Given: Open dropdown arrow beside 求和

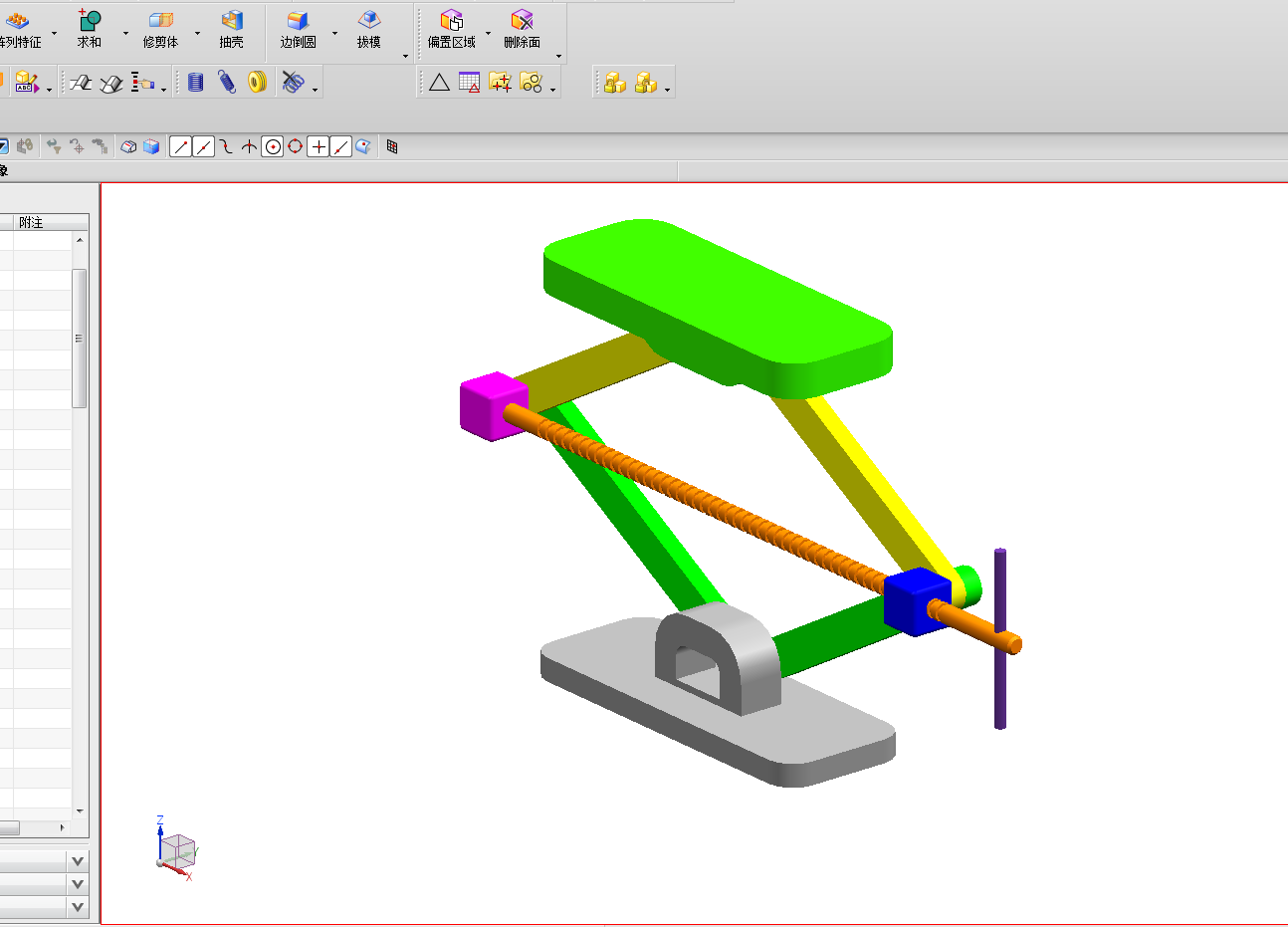Looking at the screenshot, I should coord(125,33).
